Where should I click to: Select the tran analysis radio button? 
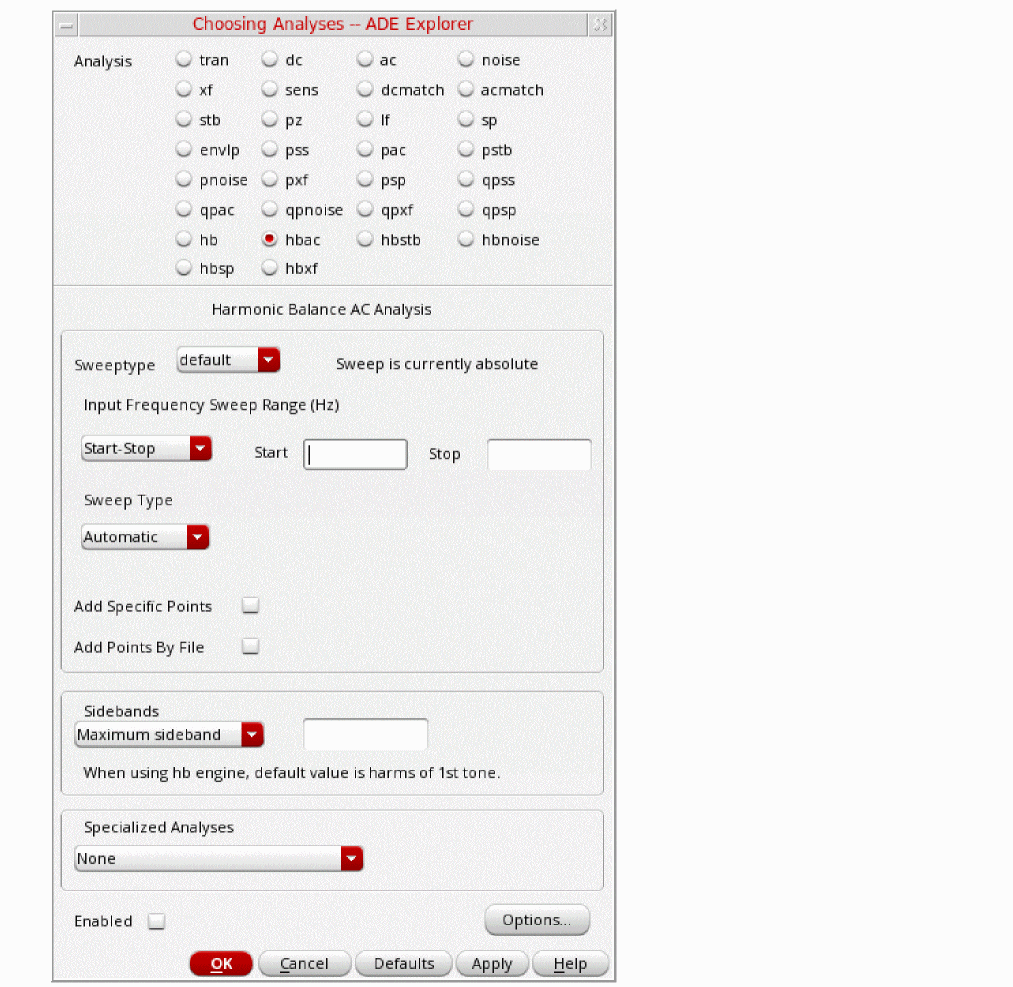click(x=184, y=59)
